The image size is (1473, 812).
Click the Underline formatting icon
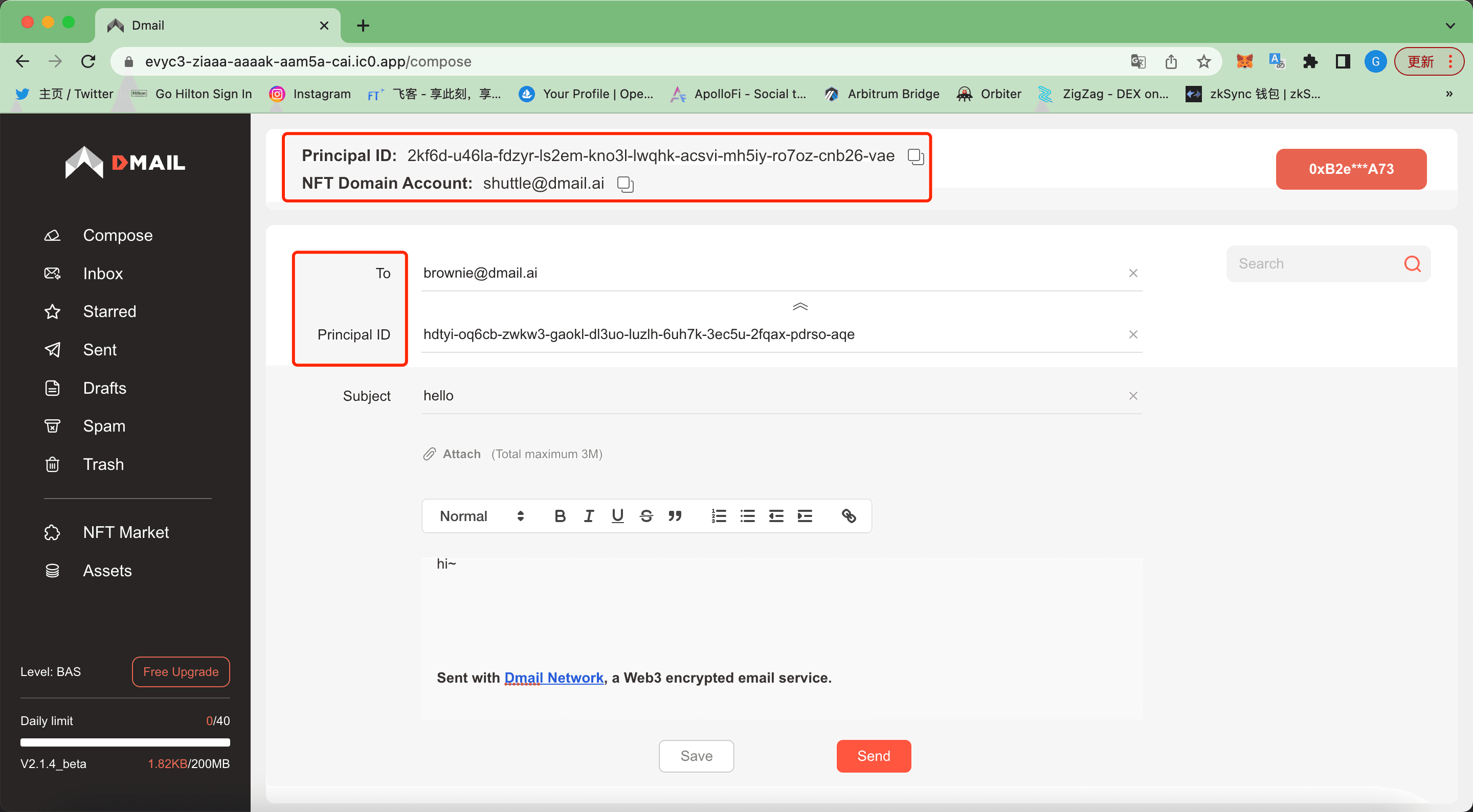[618, 515]
